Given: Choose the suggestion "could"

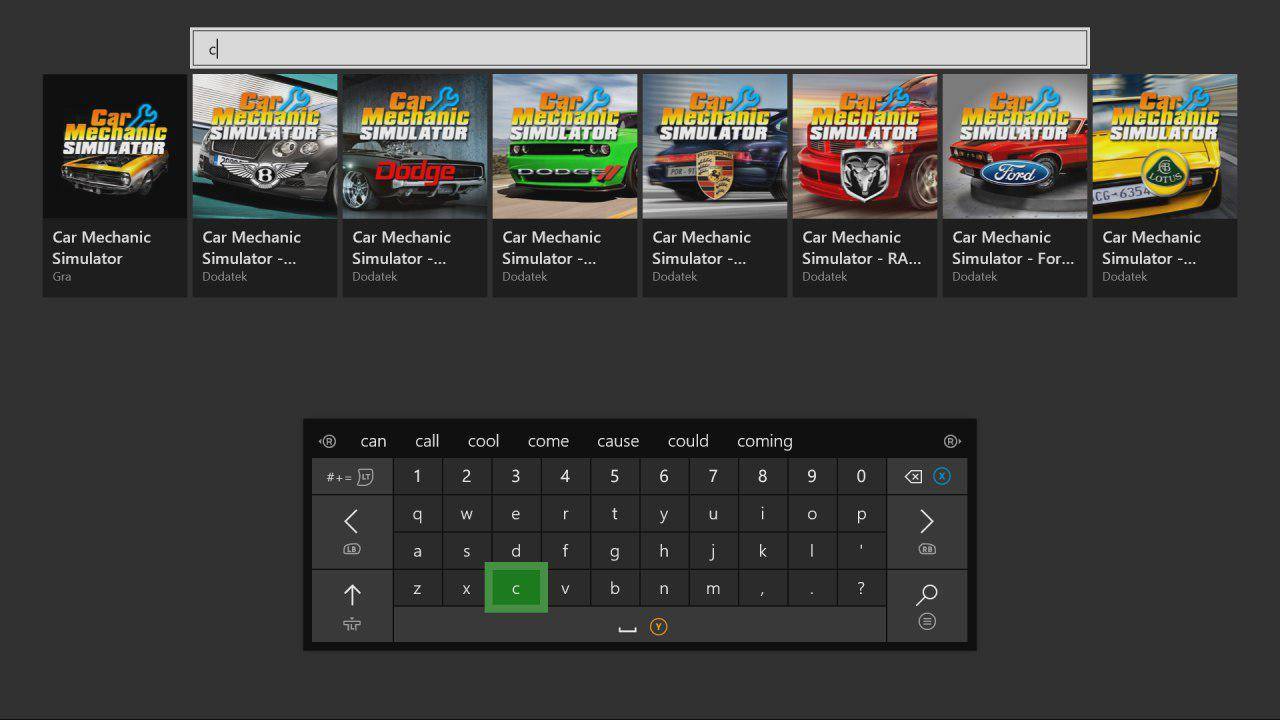Looking at the screenshot, I should [x=688, y=441].
